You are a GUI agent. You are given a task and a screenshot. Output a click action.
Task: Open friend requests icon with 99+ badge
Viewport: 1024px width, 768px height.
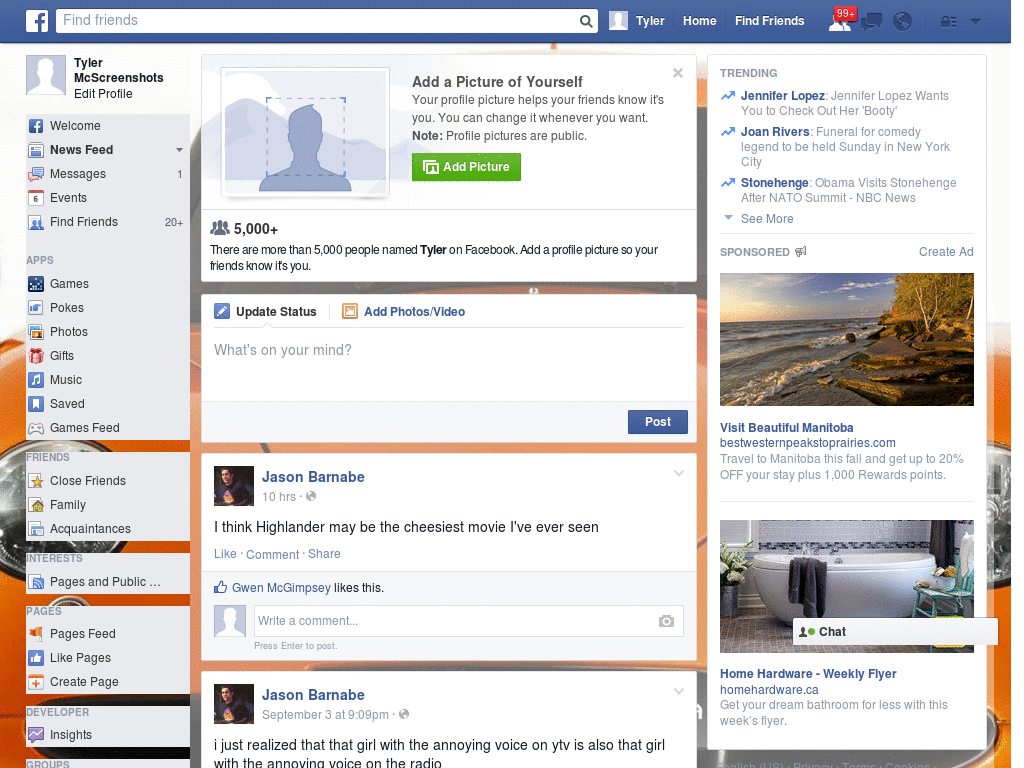click(x=842, y=20)
